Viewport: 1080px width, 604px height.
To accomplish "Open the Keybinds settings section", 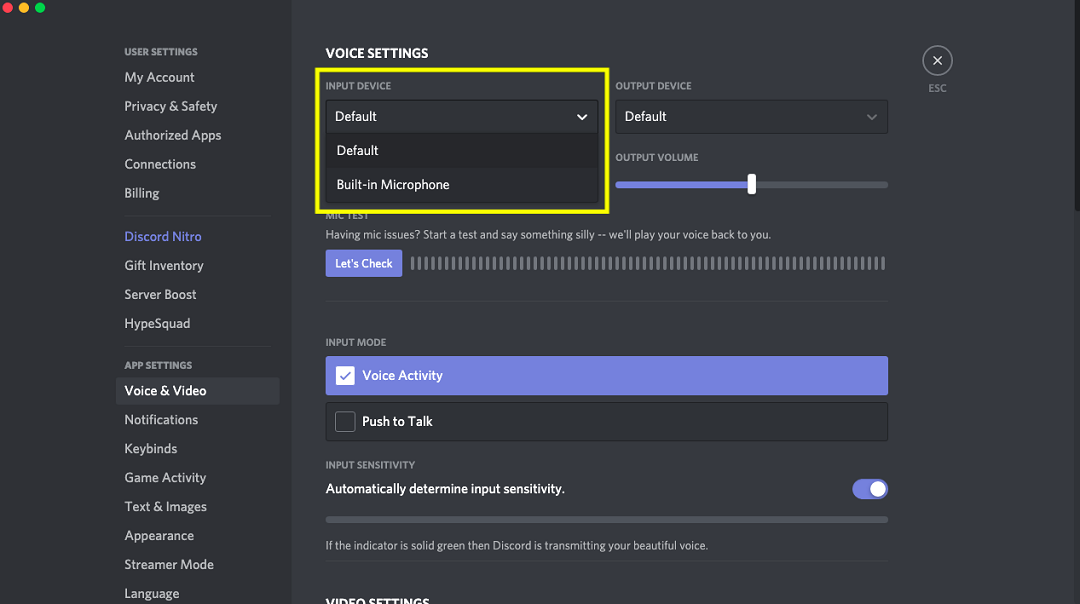I will point(151,449).
